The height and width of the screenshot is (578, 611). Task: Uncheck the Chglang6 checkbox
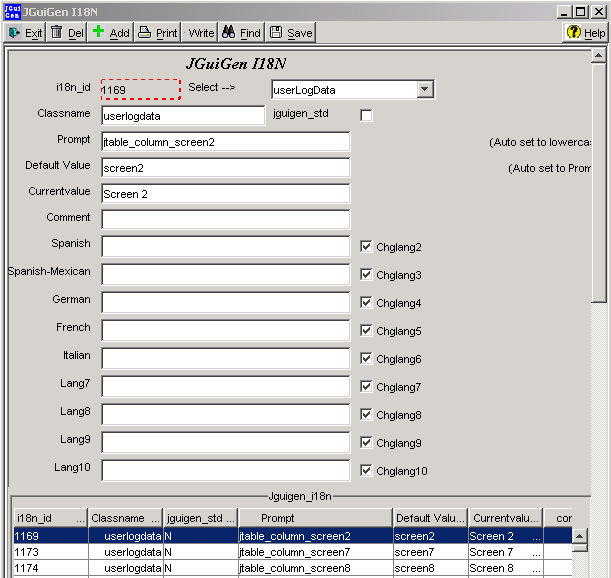click(x=366, y=359)
